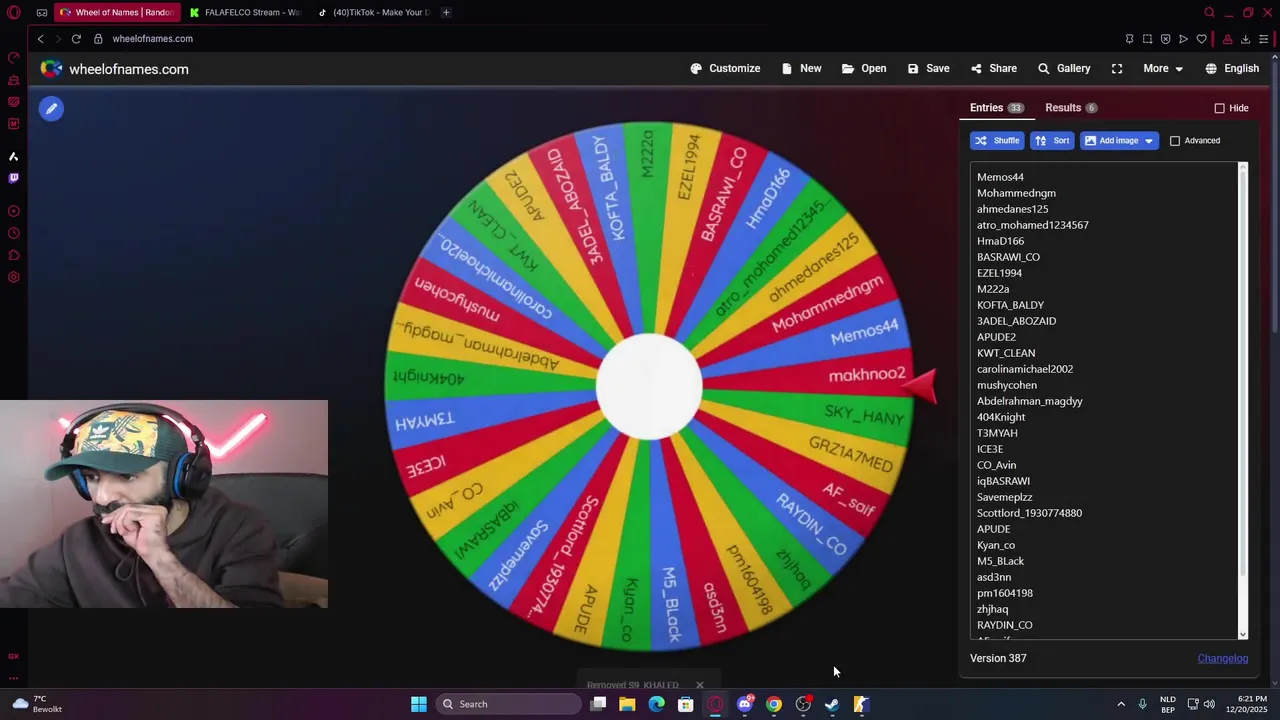Sort the entries list
The width and height of the screenshot is (1280, 720).
pos(1052,141)
